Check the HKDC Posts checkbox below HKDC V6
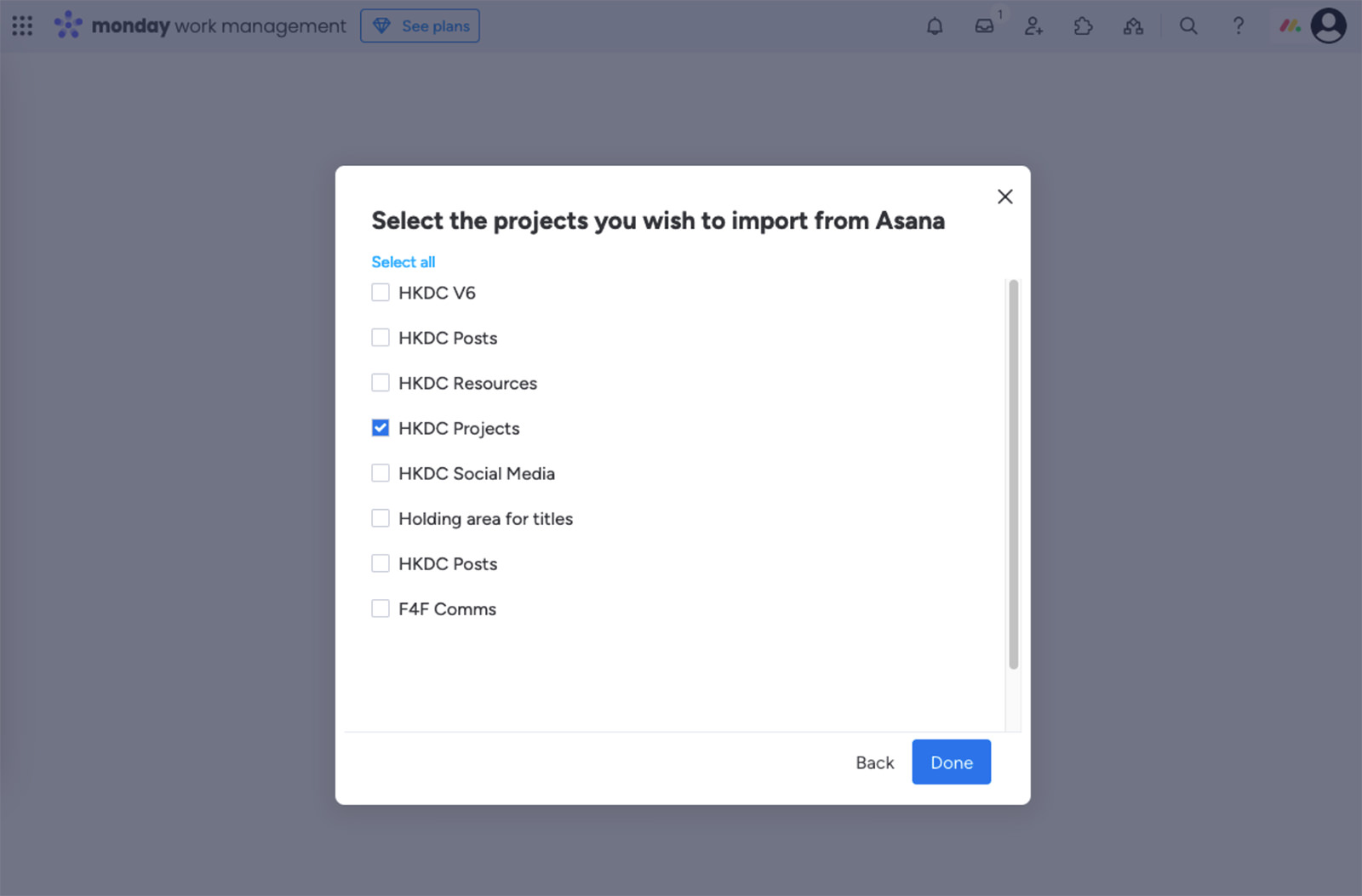The image size is (1362, 896). [381, 338]
